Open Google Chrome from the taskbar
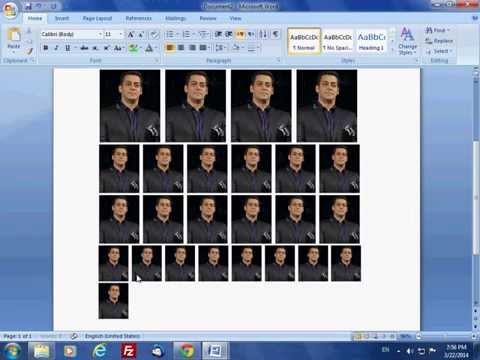 [x=186, y=351]
